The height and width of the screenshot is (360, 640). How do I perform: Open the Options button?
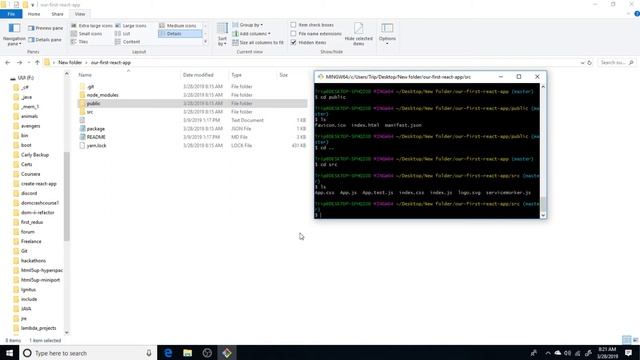(387, 33)
